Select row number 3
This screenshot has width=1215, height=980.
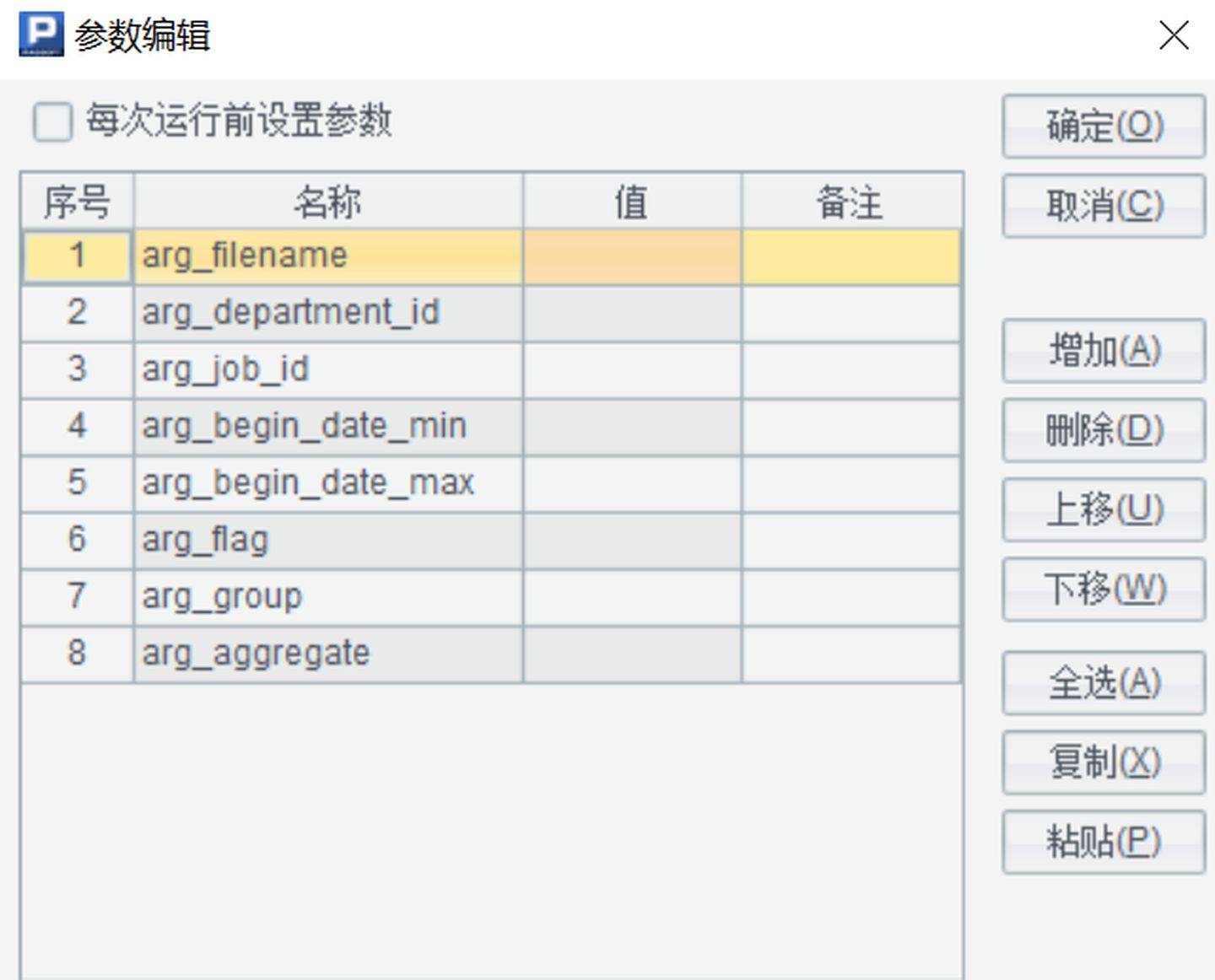(x=77, y=370)
